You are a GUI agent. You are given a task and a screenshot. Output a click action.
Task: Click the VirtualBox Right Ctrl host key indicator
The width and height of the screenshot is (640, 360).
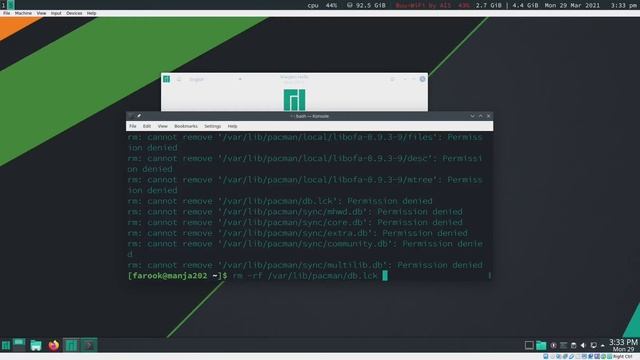click(623, 356)
